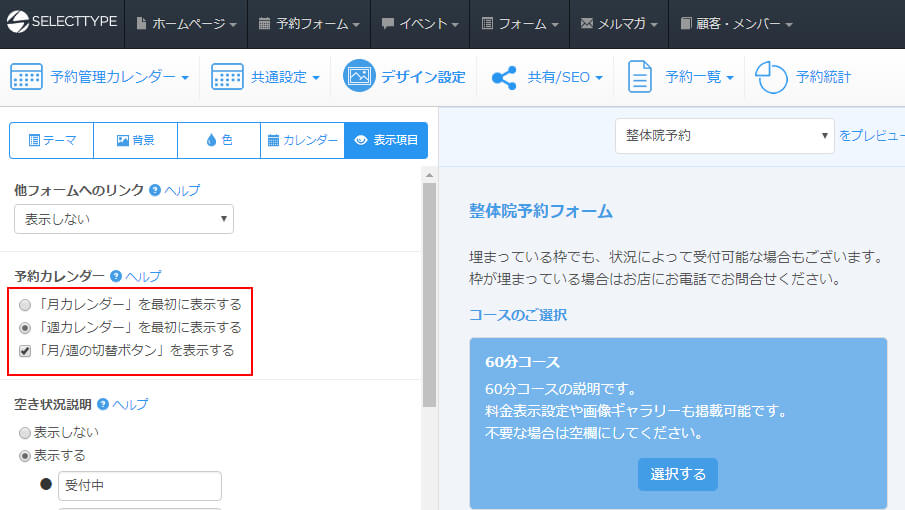Select 表示しない under 空き状況説明
Screen dimensions: 905x510
click(25, 432)
